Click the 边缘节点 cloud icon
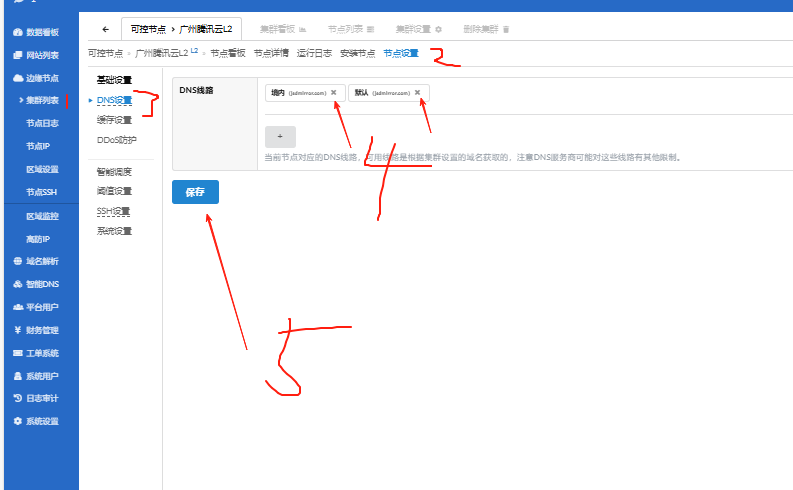Viewport: 793px width, 490px height. 18,78
